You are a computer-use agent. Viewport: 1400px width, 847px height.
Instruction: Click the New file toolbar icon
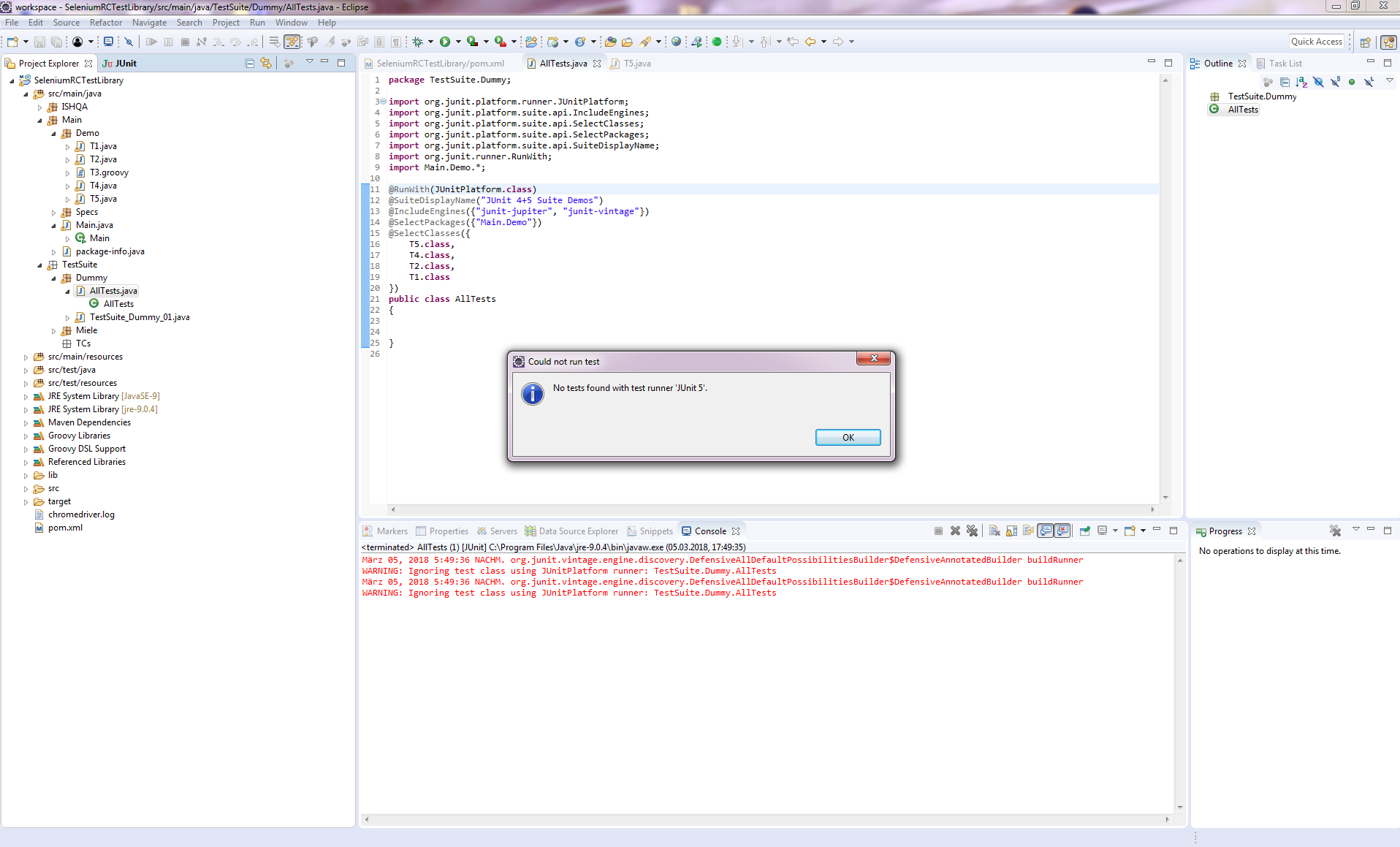12,42
